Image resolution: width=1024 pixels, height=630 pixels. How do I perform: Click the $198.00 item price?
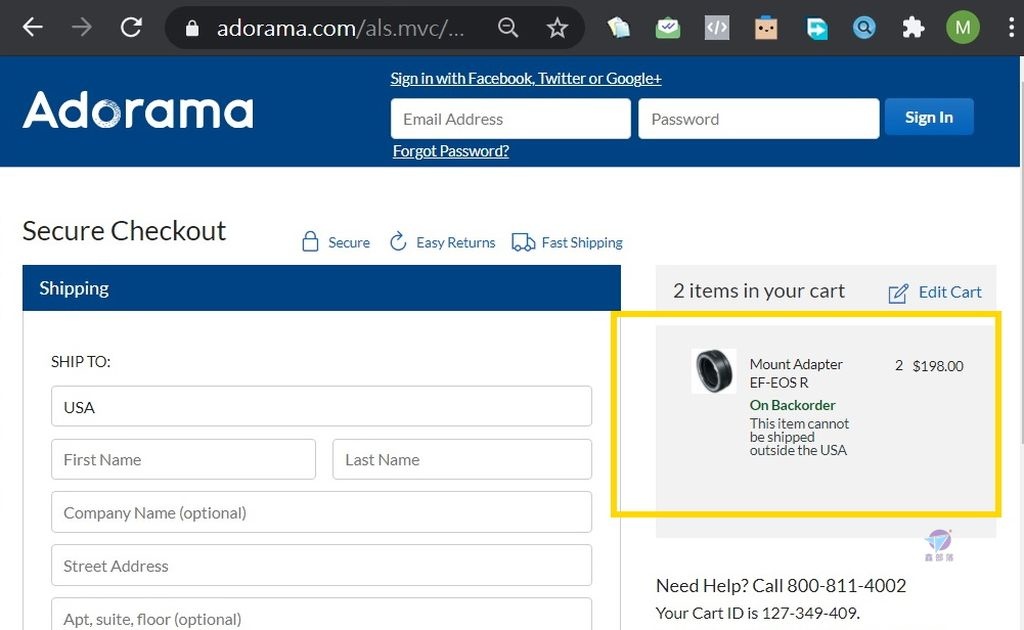(x=938, y=366)
